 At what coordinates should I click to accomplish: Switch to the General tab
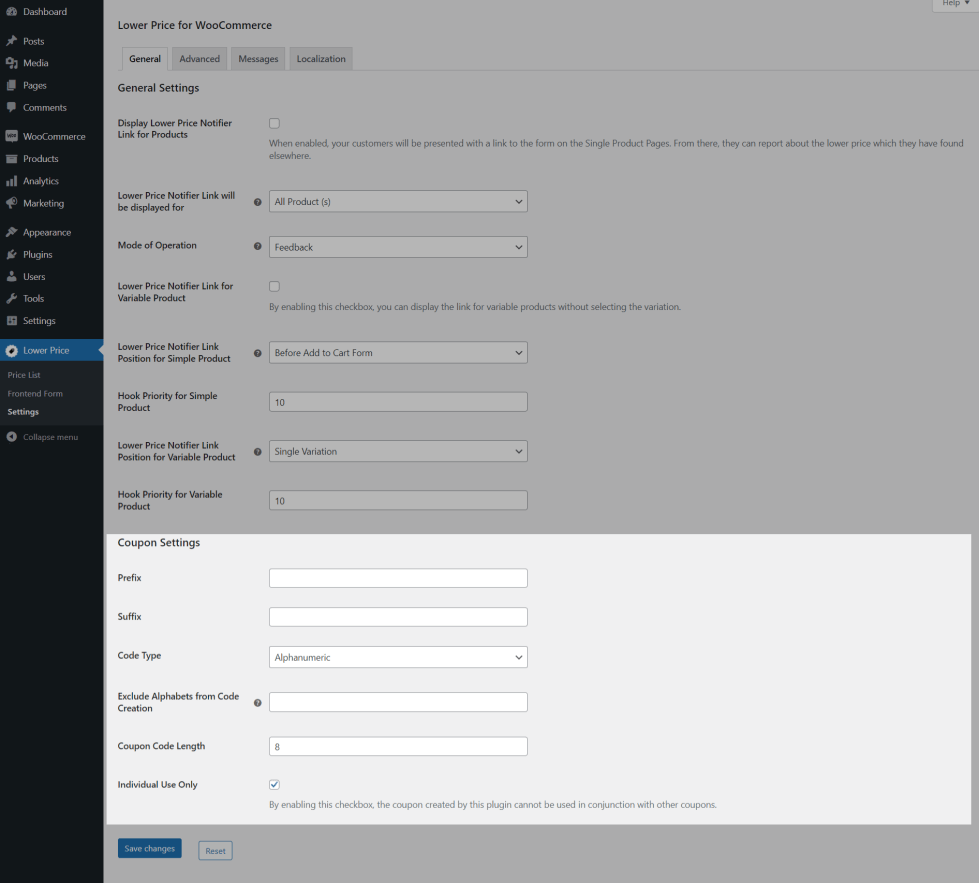(145, 59)
